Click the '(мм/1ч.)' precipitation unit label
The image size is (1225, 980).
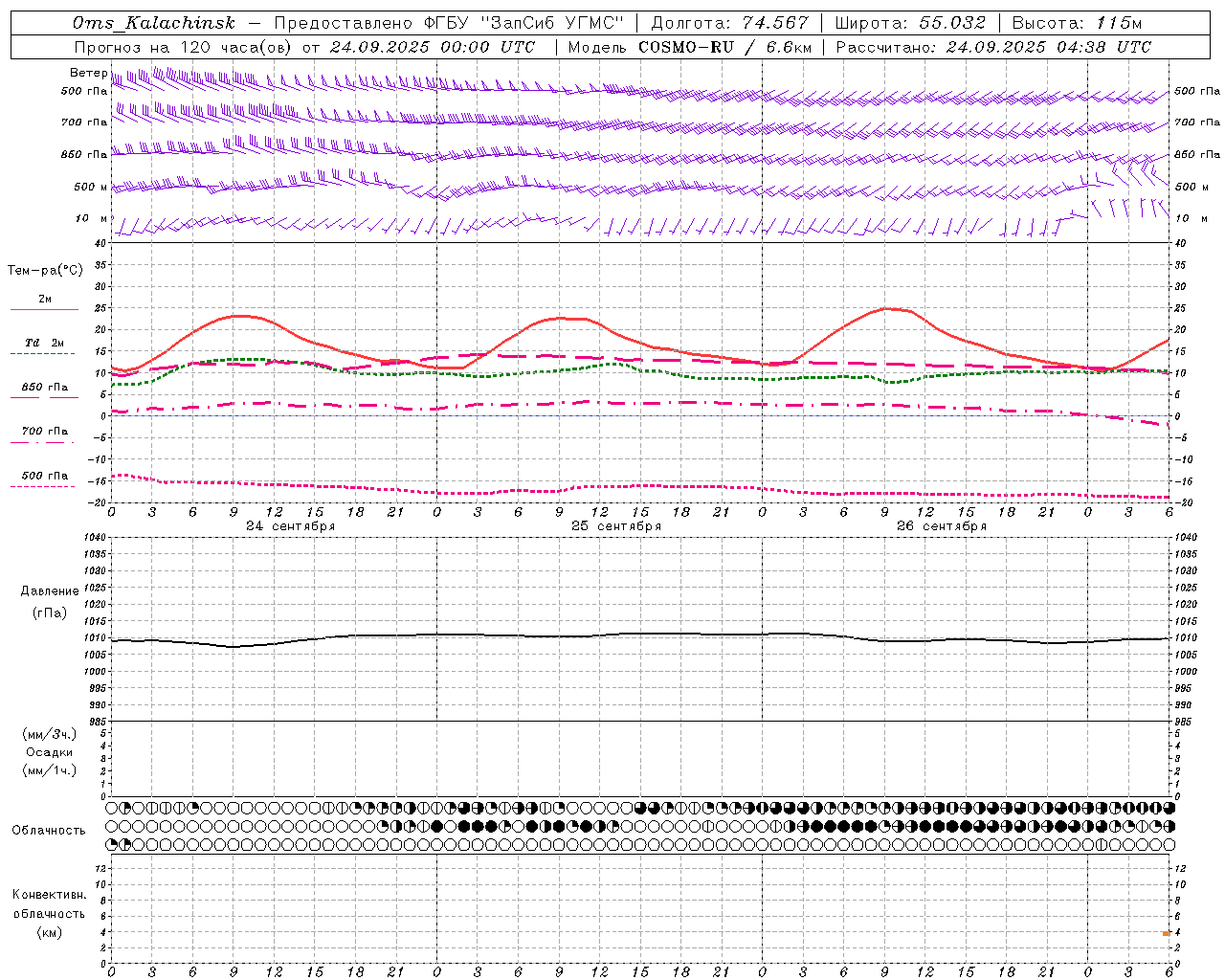pyautogui.click(x=50, y=770)
